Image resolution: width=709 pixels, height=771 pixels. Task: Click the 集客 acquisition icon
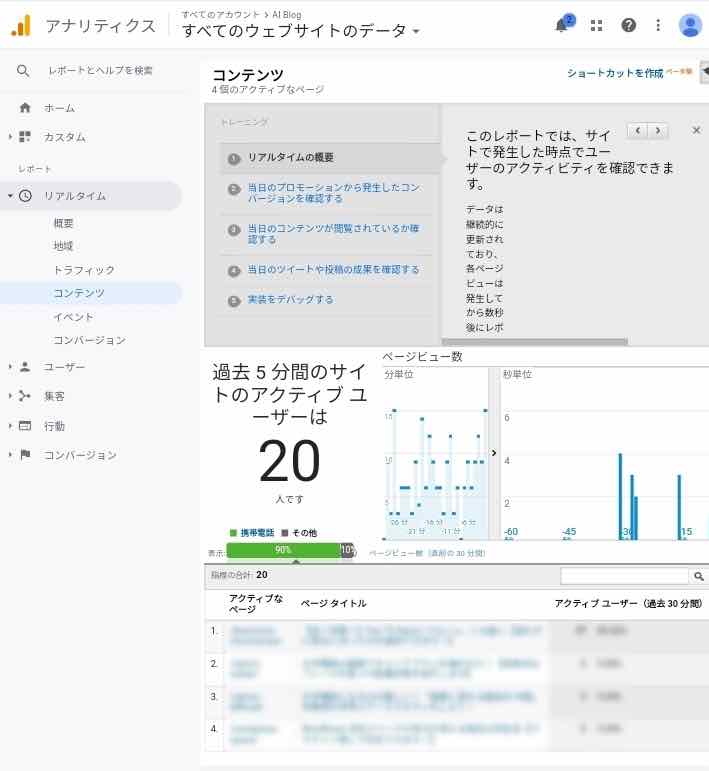pos(25,396)
